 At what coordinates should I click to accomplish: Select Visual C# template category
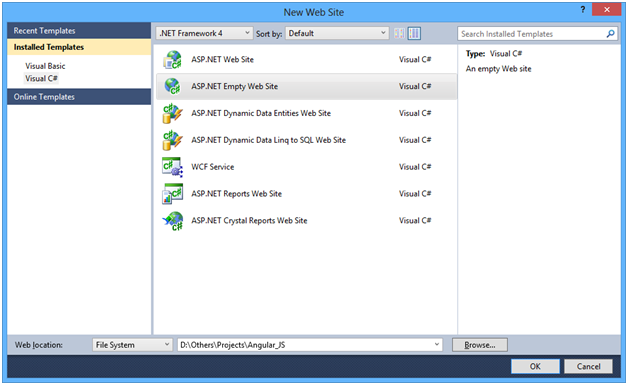42,79
